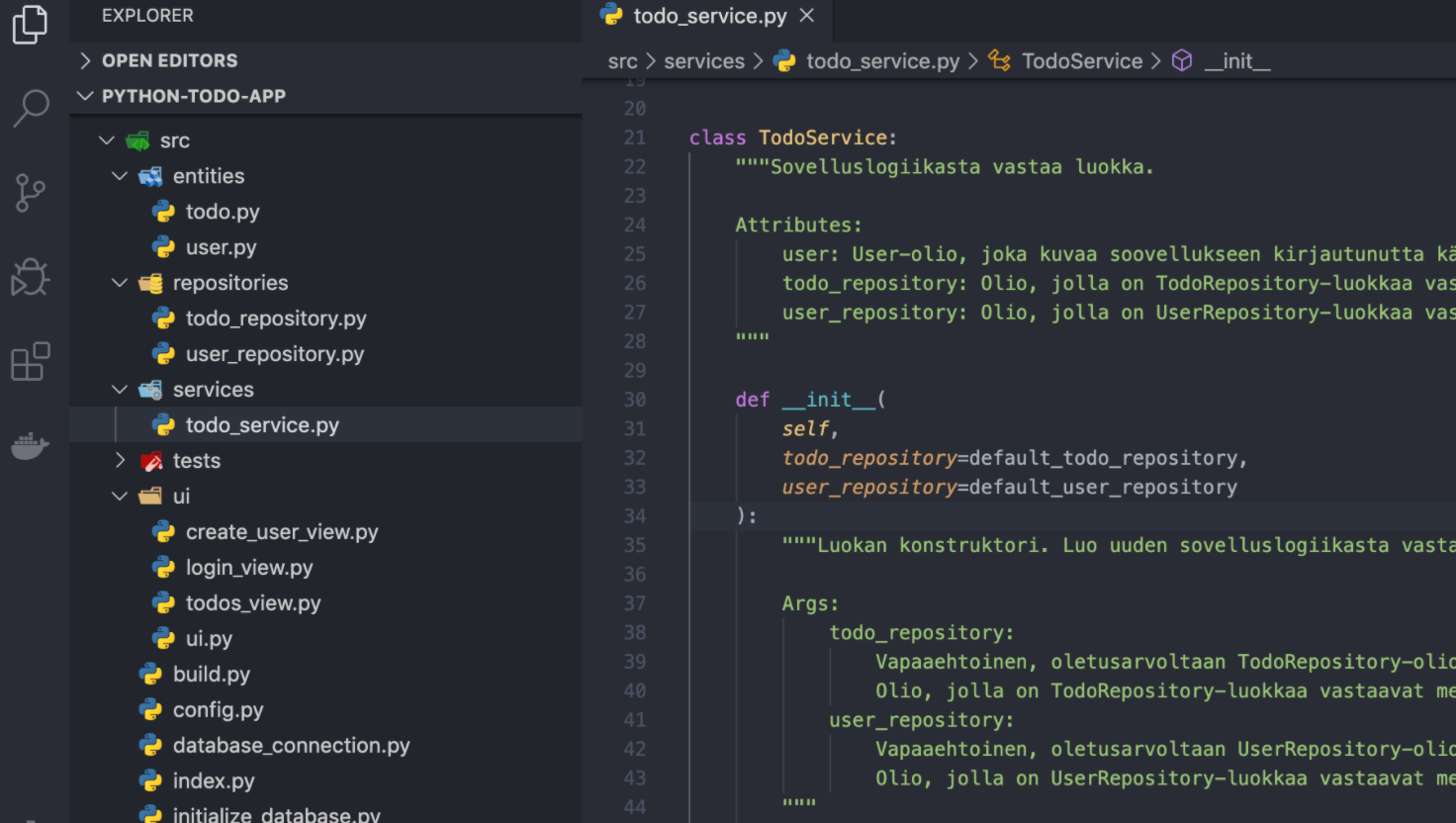Open the Search view icon

(31, 108)
